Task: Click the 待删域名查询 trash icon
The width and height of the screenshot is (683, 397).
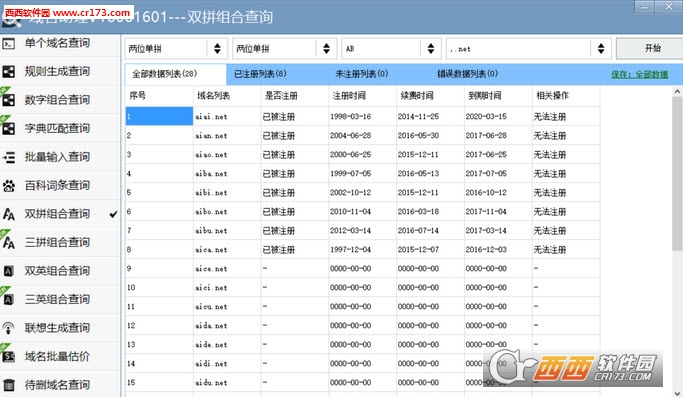Action: pyautogui.click(x=9, y=385)
